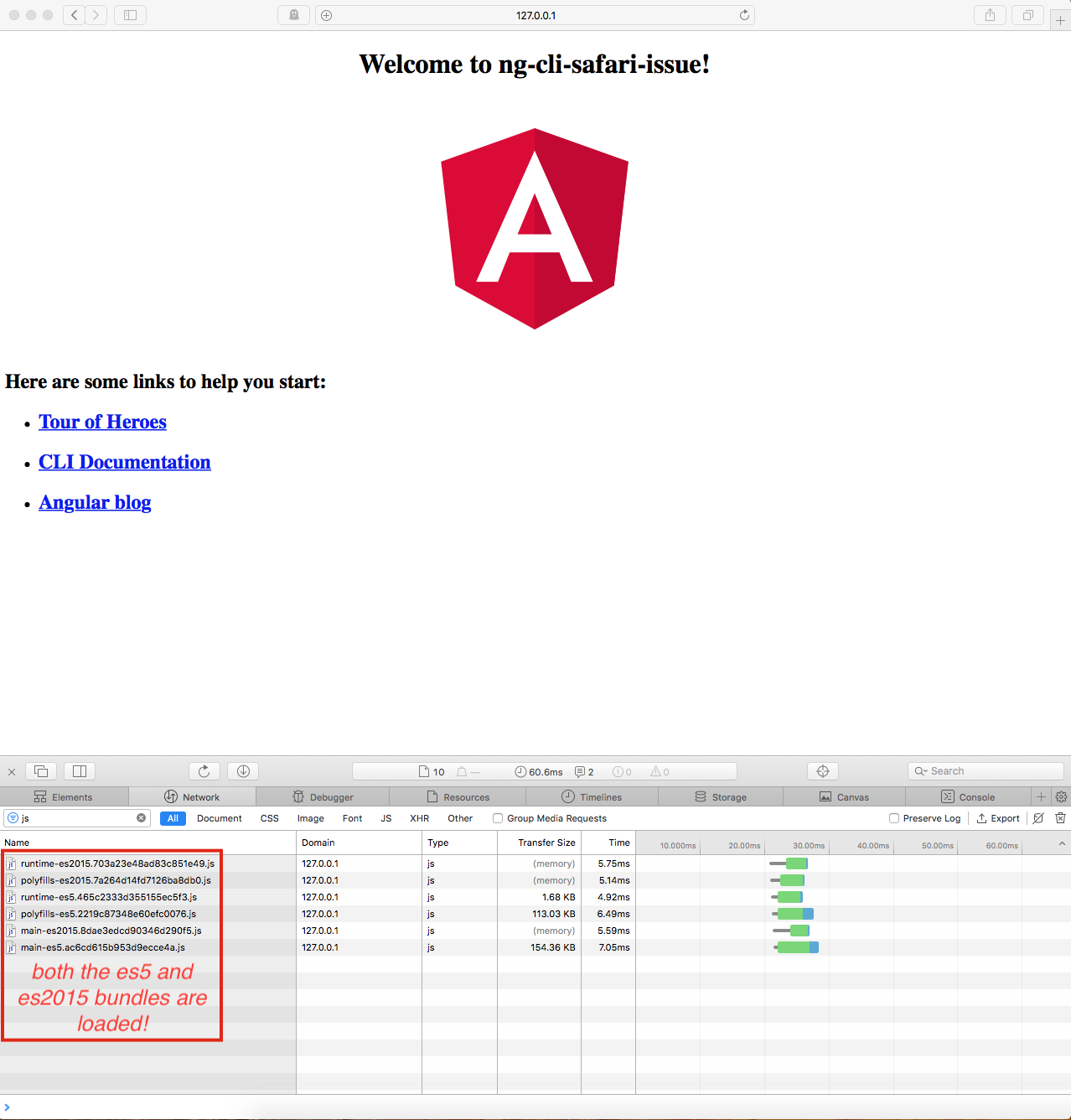Image resolution: width=1071 pixels, height=1120 pixels.
Task: Open the Timelines tab
Action: (x=592, y=796)
